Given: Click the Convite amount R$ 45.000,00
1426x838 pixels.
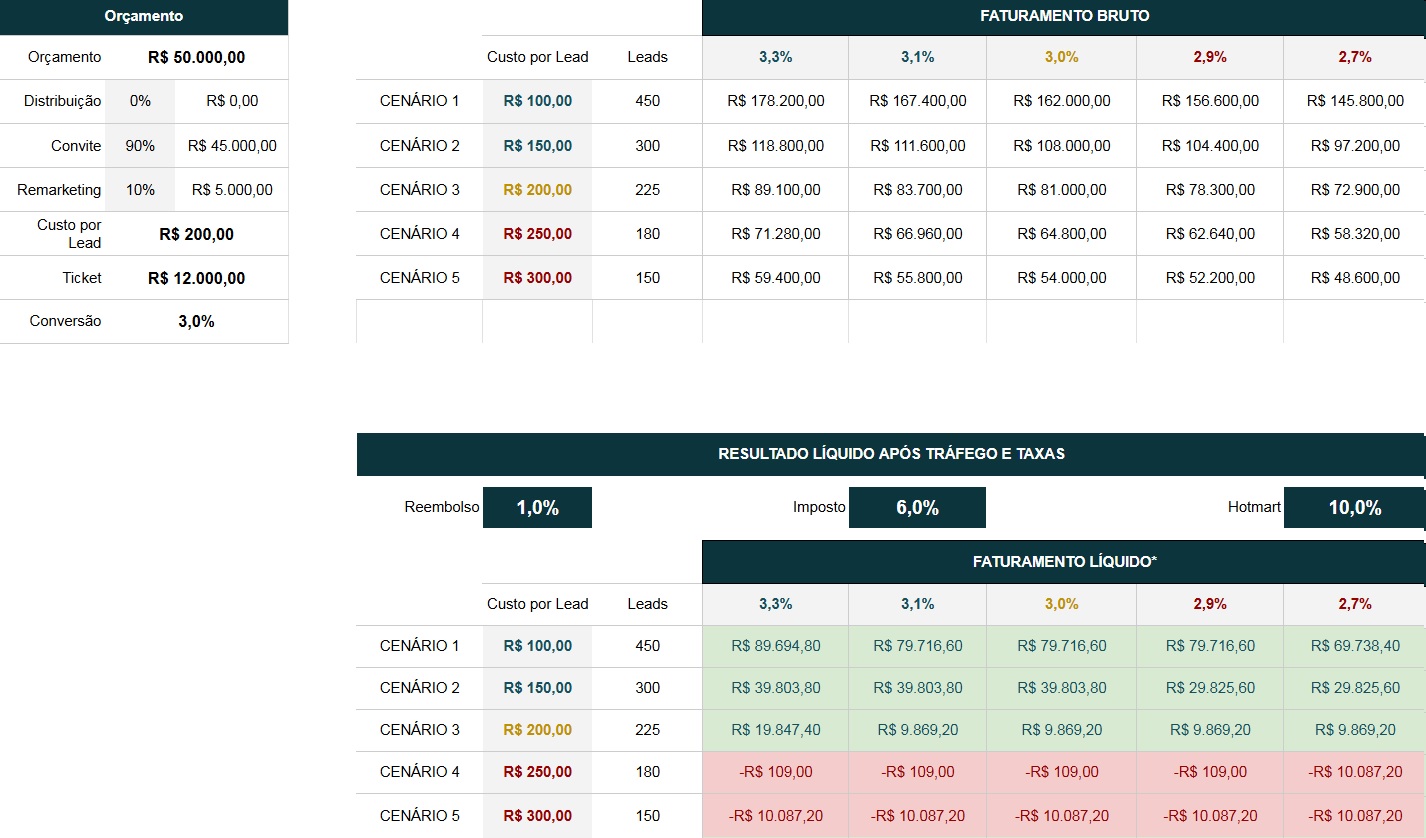Looking at the screenshot, I should (232, 146).
